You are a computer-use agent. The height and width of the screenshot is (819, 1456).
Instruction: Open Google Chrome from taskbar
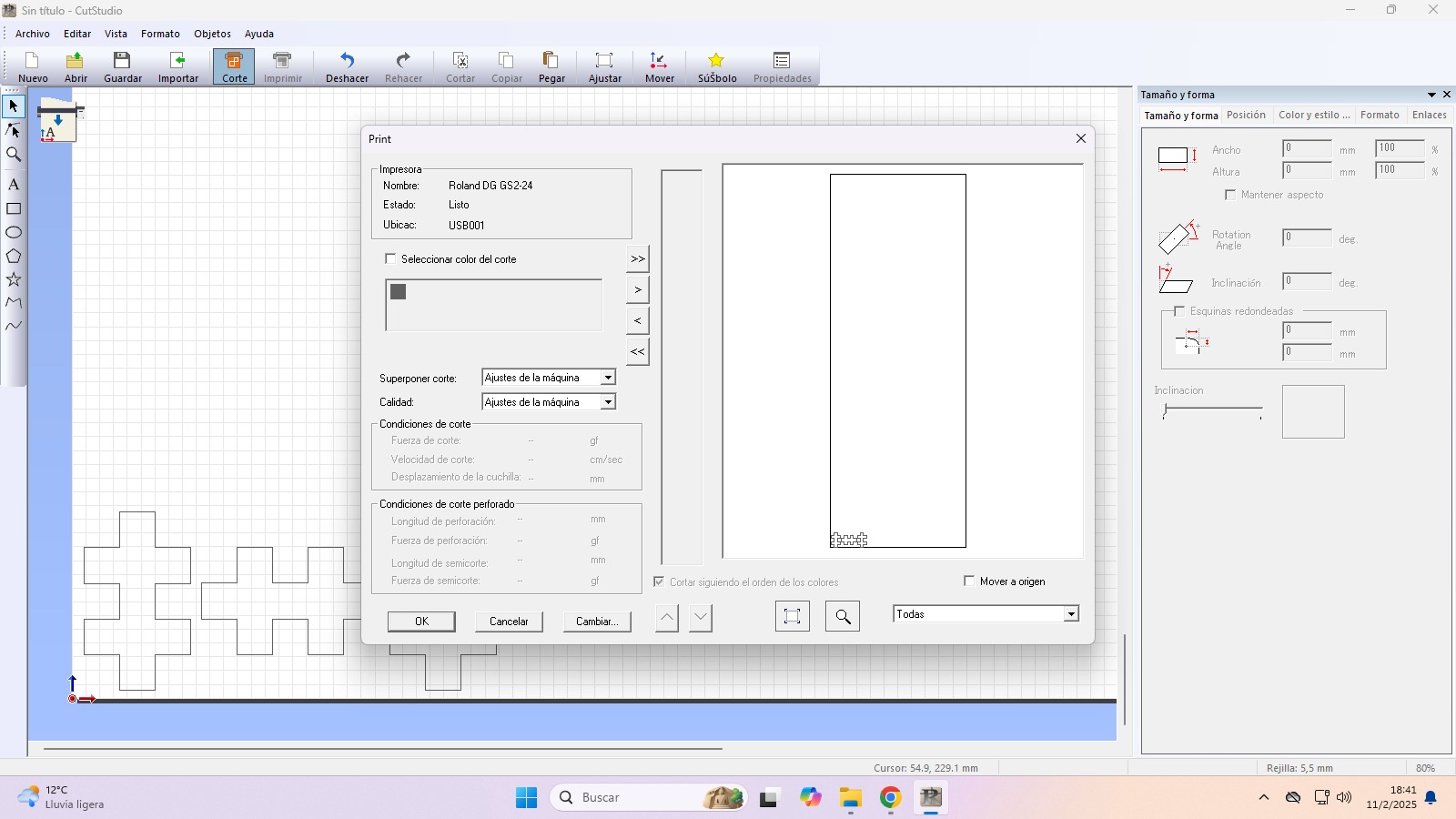click(890, 797)
